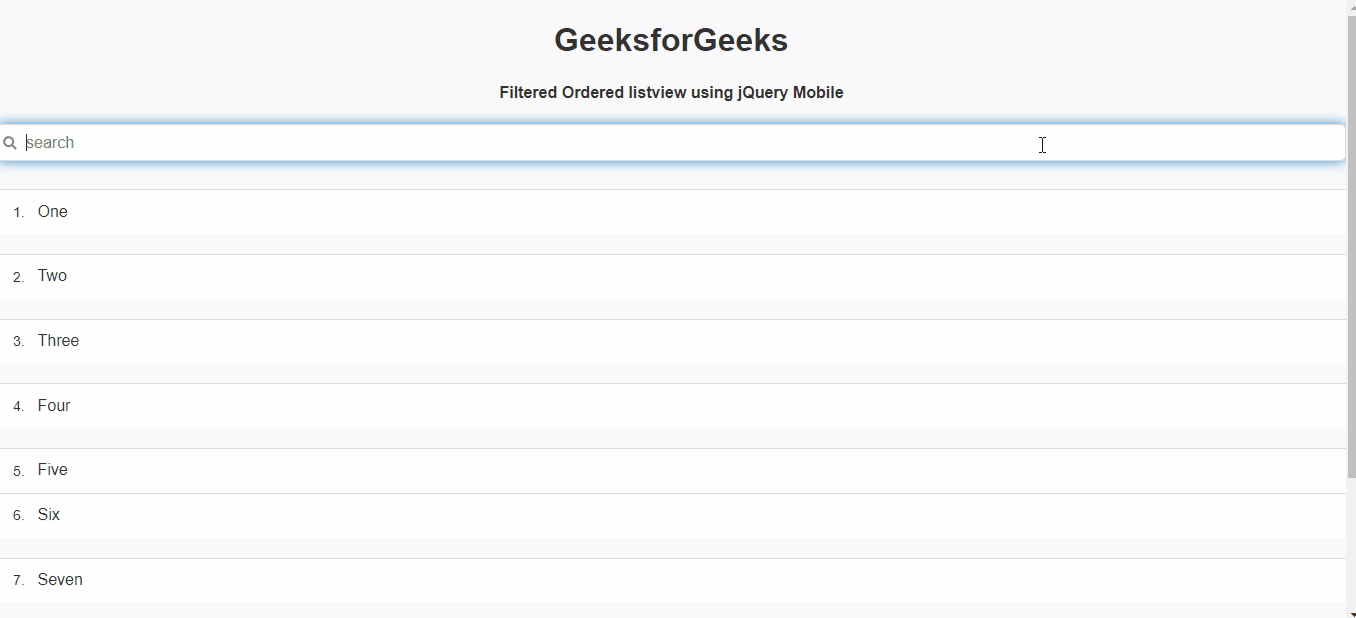
Task: Click the numeral 7. list marker
Action: click(19, 581)
